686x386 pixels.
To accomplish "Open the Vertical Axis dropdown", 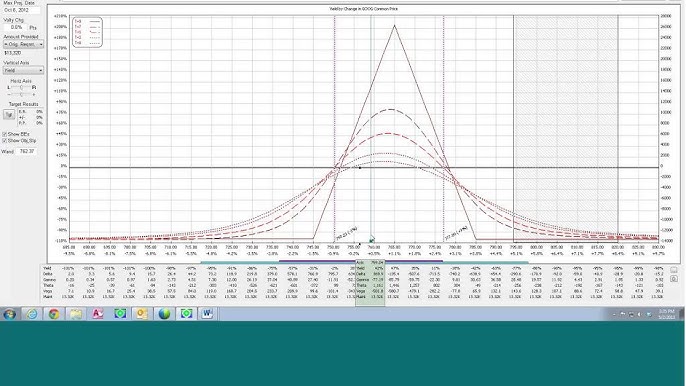I will [23, 70].
